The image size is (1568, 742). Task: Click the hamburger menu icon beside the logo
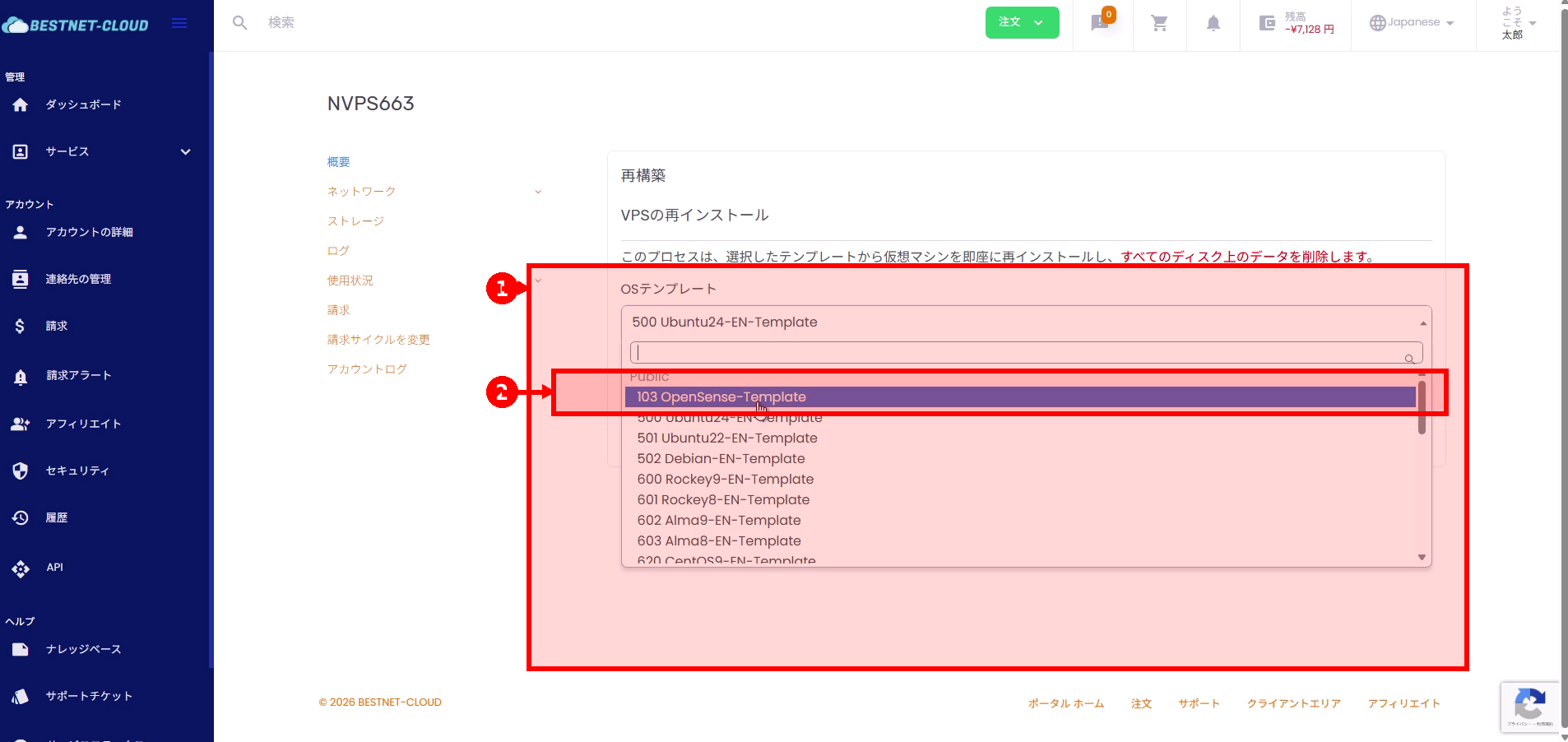(179, 24)
